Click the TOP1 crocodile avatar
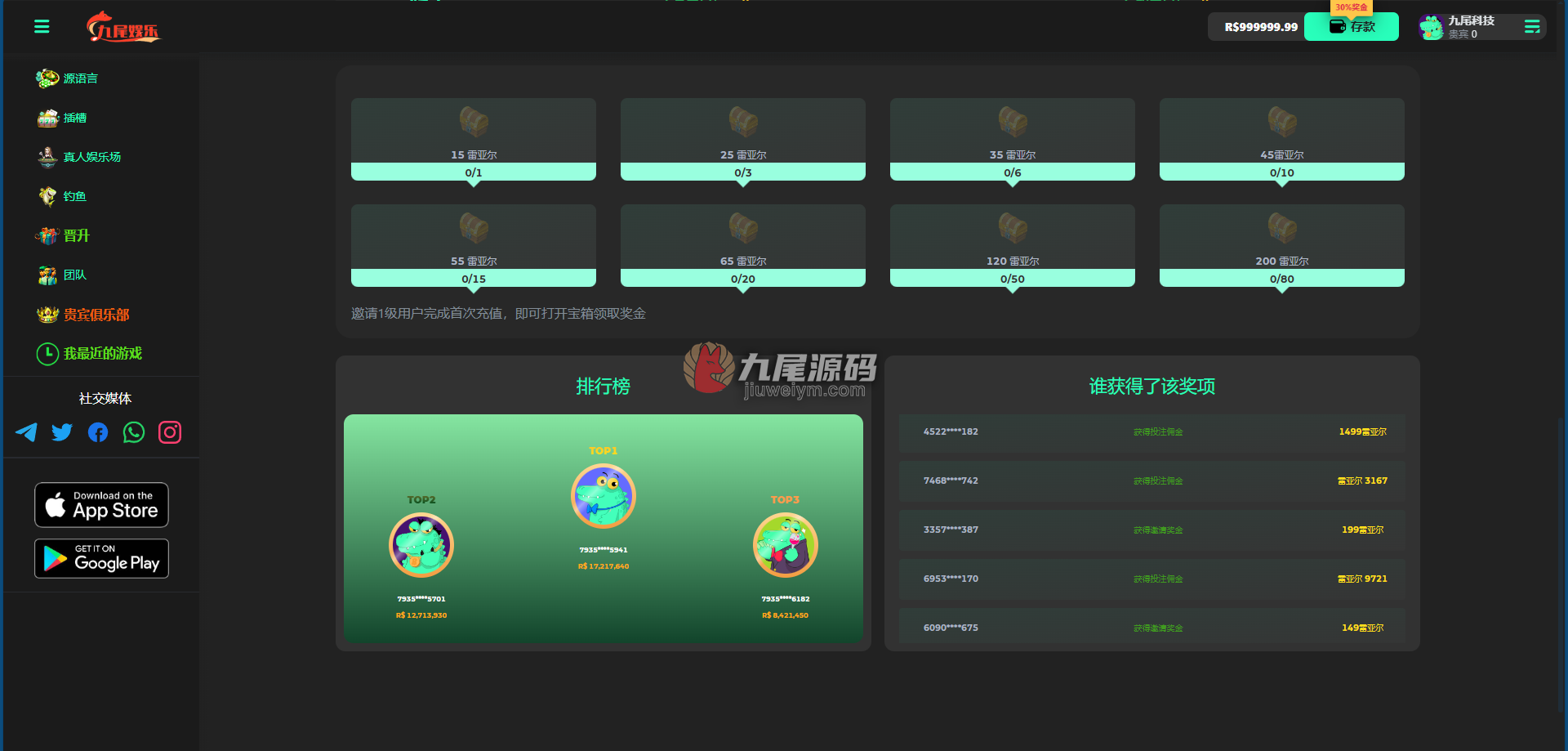 (x=604, y=496)
